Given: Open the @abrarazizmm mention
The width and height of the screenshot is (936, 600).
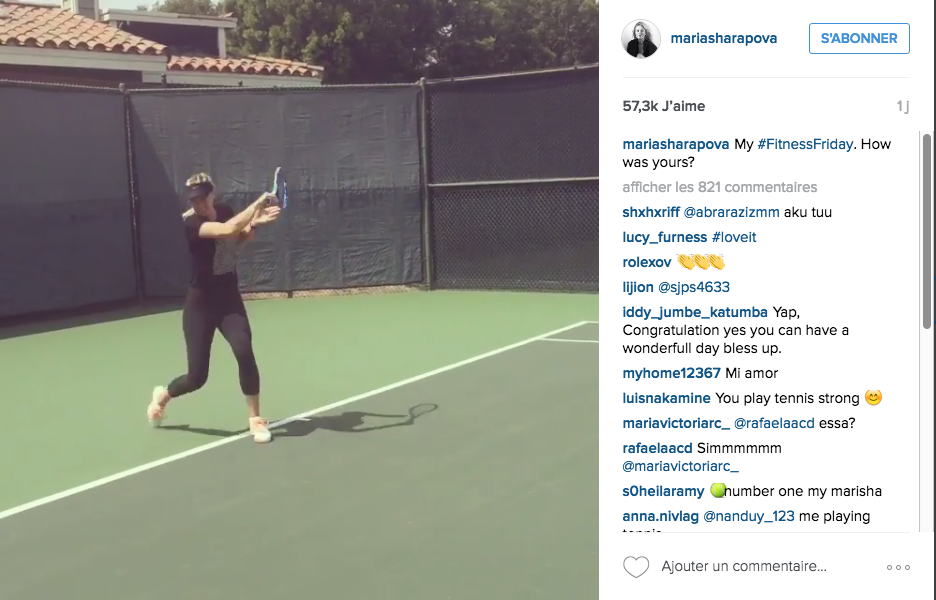Looking at the screenshot, I should [731, 212].
